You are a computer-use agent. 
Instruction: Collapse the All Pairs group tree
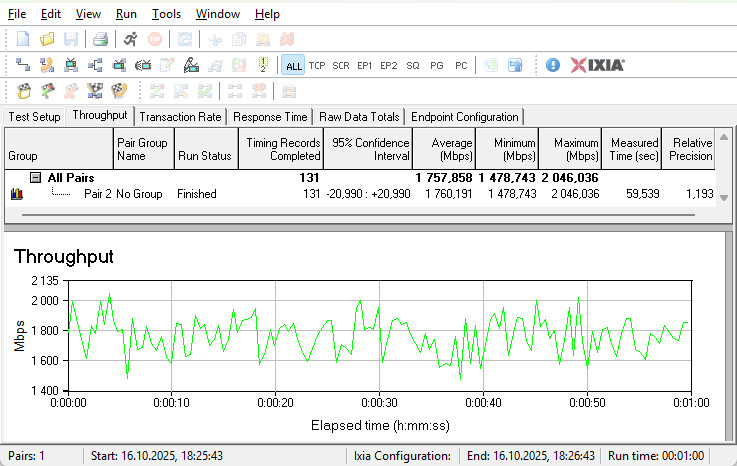pyautogui.click(x=35, y=177)
